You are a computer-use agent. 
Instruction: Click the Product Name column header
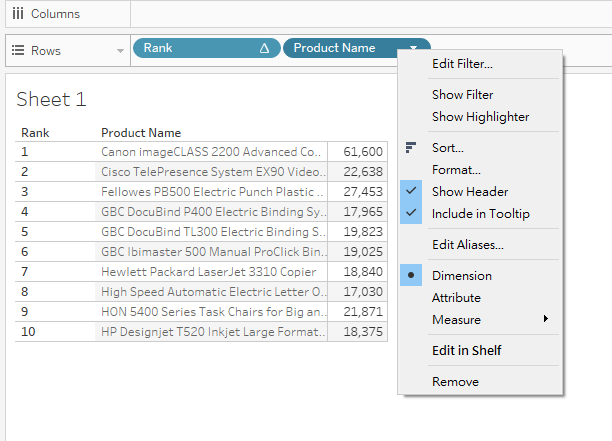tap(141, 133)
